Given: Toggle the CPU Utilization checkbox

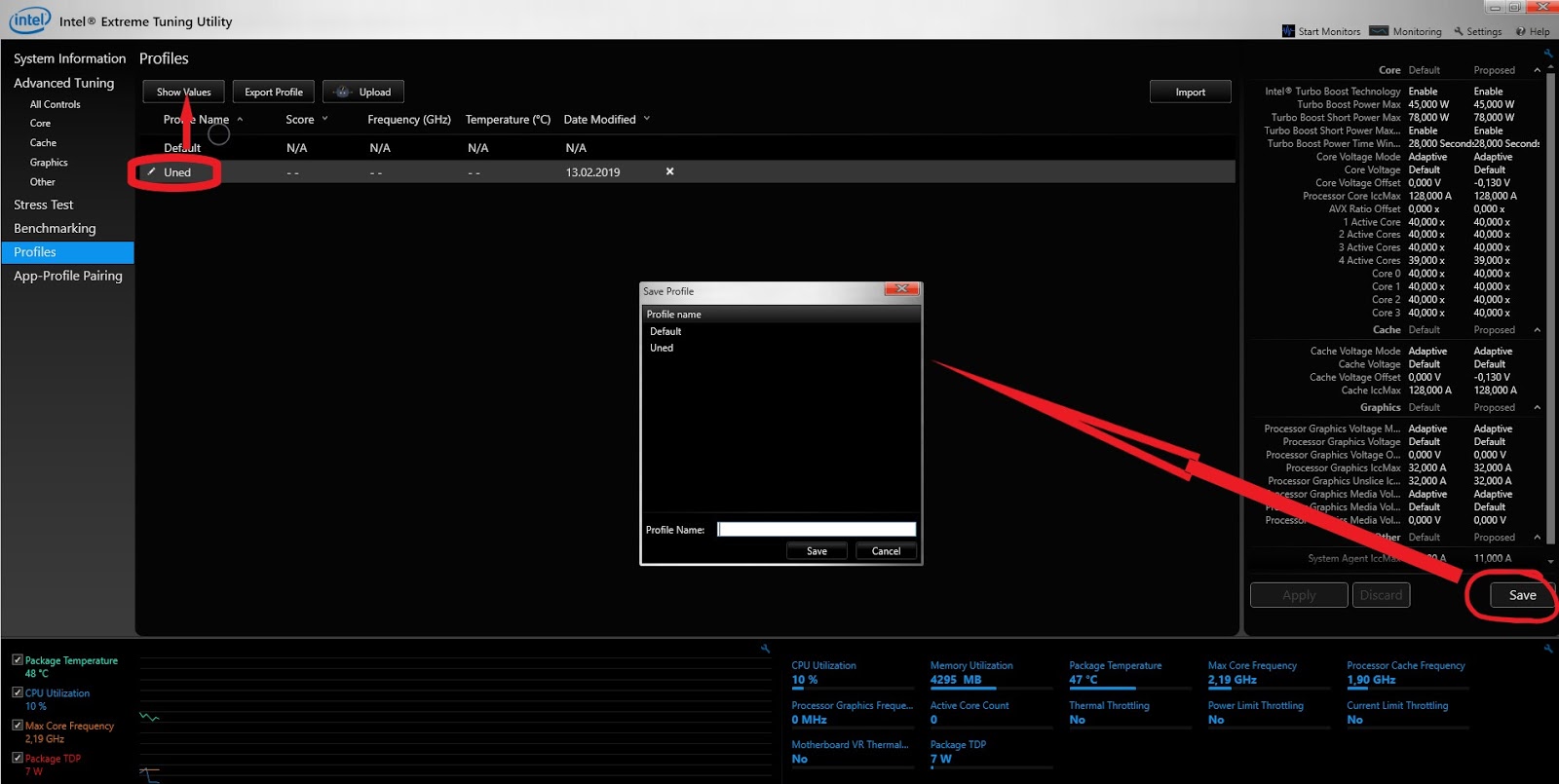Looking at the screenshot, I should click(x=17, y=692).
